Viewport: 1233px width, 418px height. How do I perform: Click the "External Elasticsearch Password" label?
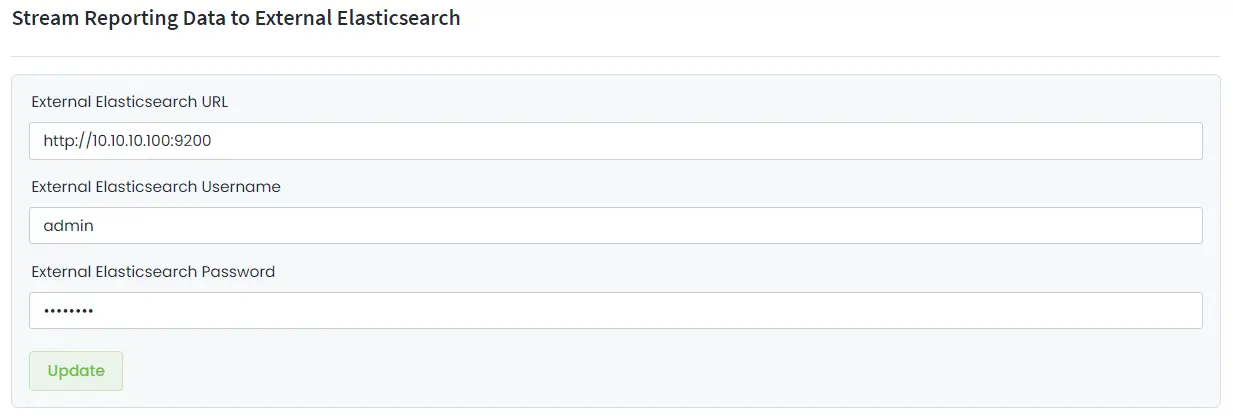point(153,272)
